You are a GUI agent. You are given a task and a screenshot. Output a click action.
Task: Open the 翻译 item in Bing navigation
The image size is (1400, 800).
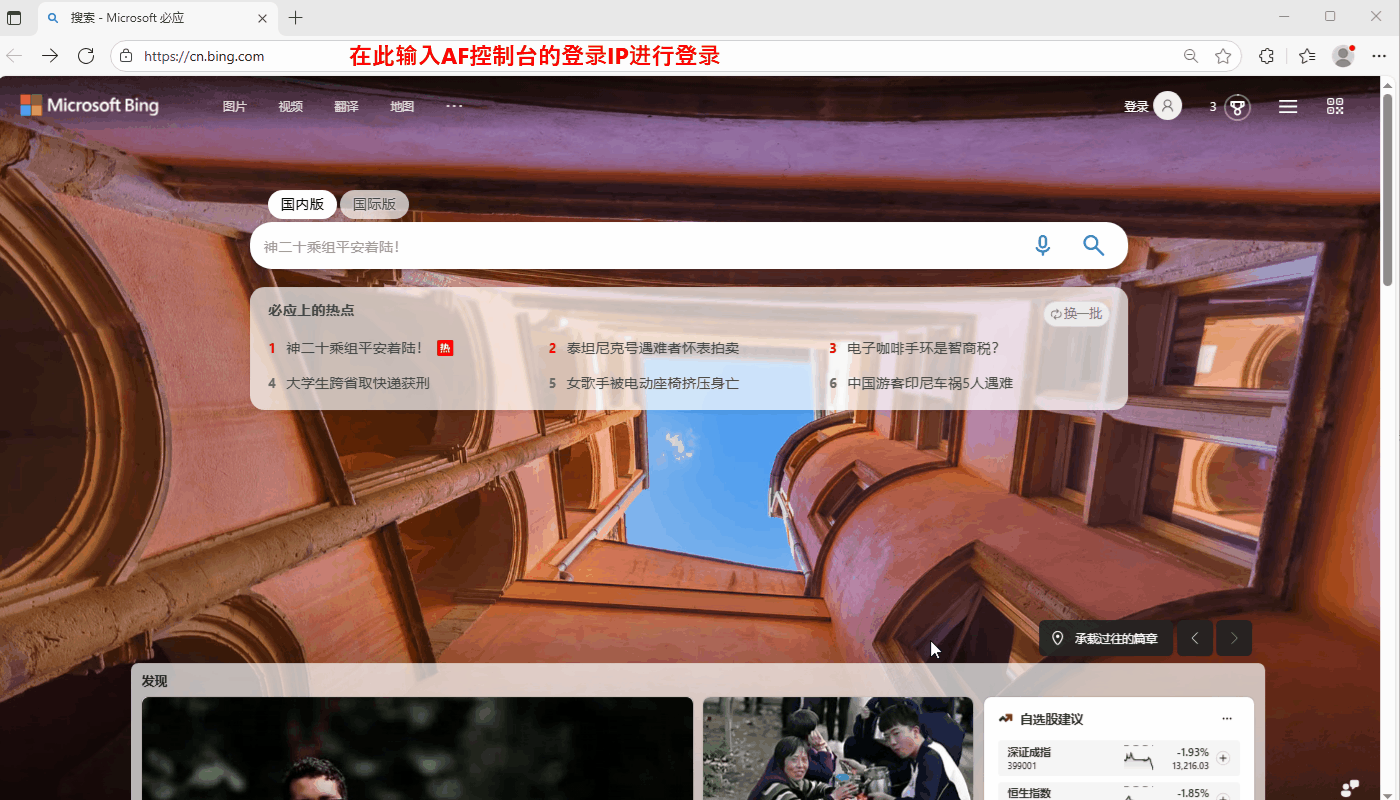[346, 107]
